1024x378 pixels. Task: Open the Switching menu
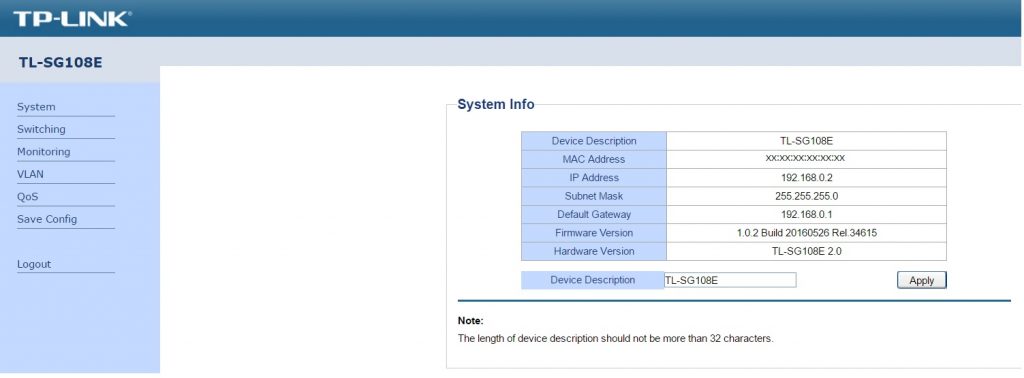41,129
